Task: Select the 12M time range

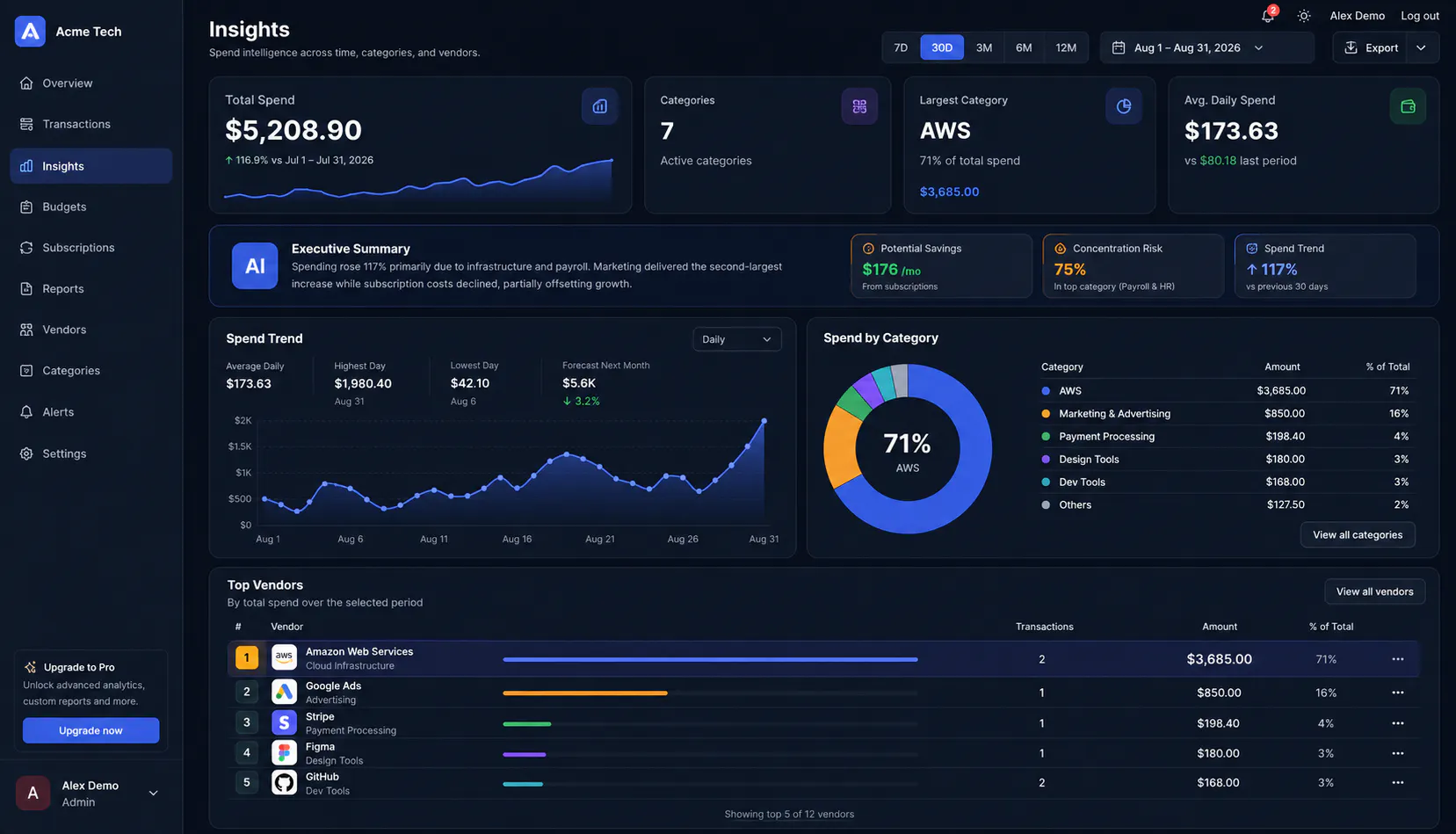Action: (x=1066, y=47)
